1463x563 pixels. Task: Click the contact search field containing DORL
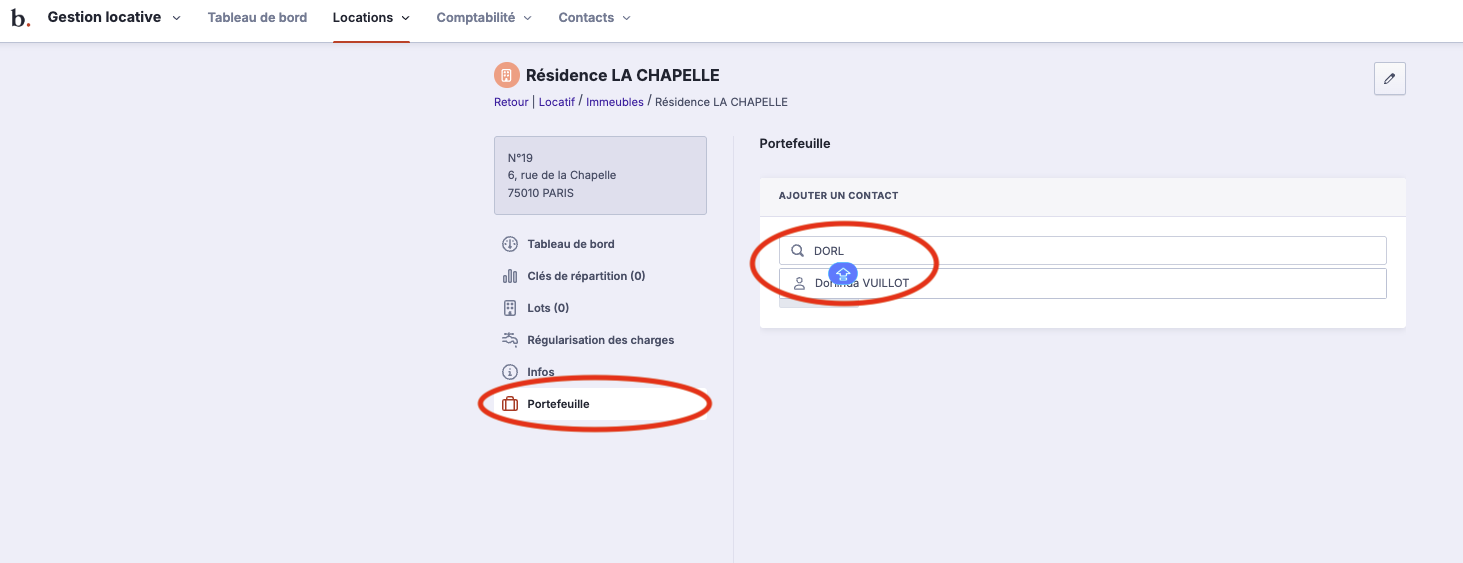[x=1090, y=251]
